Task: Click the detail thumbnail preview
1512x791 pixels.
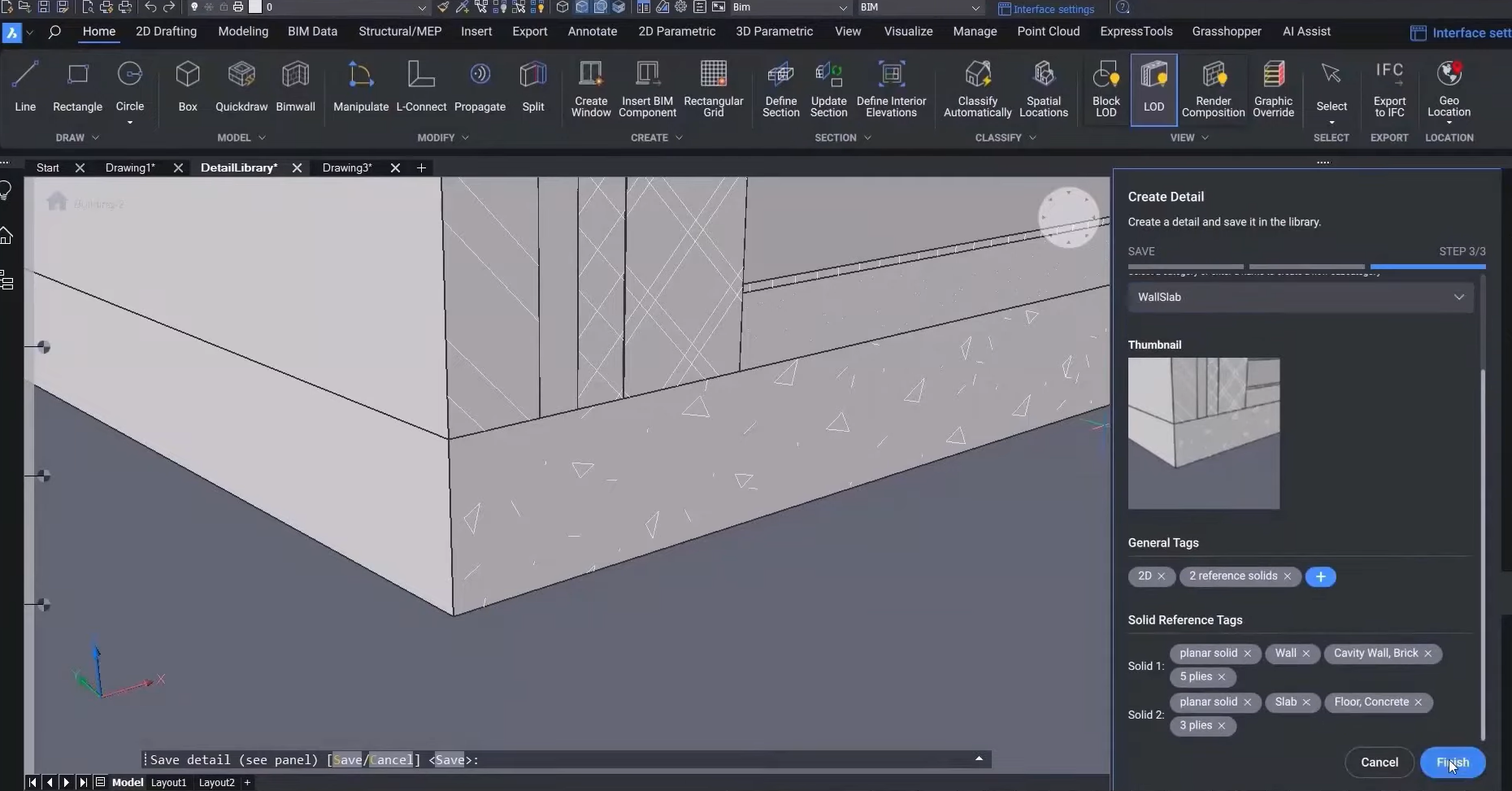Action: tap(1203, 434)
